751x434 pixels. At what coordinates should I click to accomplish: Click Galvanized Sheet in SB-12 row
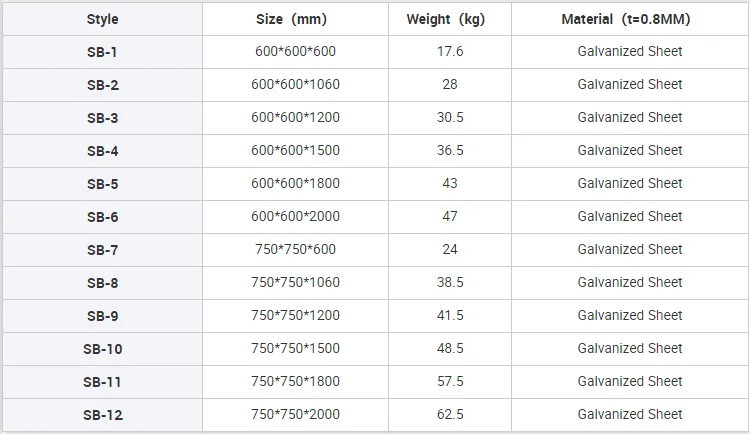(x=629, y=414)
